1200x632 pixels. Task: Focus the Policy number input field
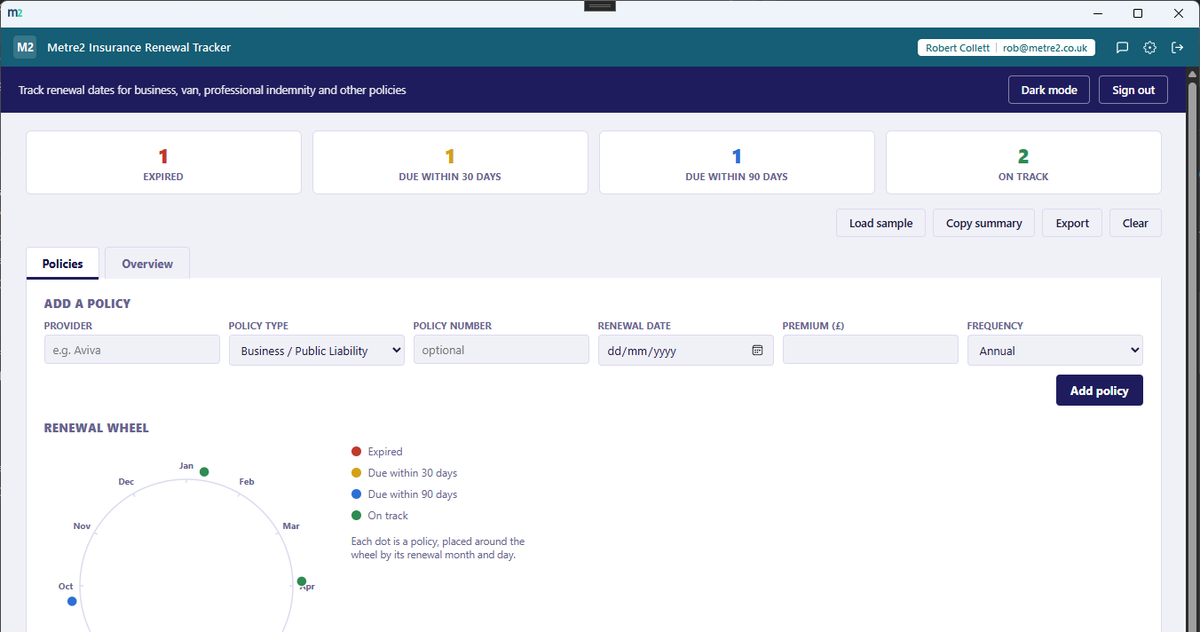pyautogui.click(x=501, y=350)
